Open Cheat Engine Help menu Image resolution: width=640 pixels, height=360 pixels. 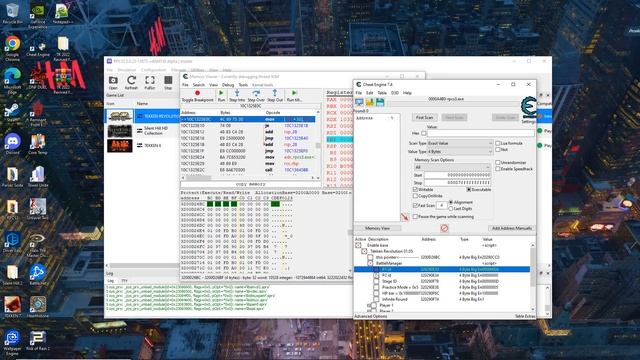click(407, 93)
